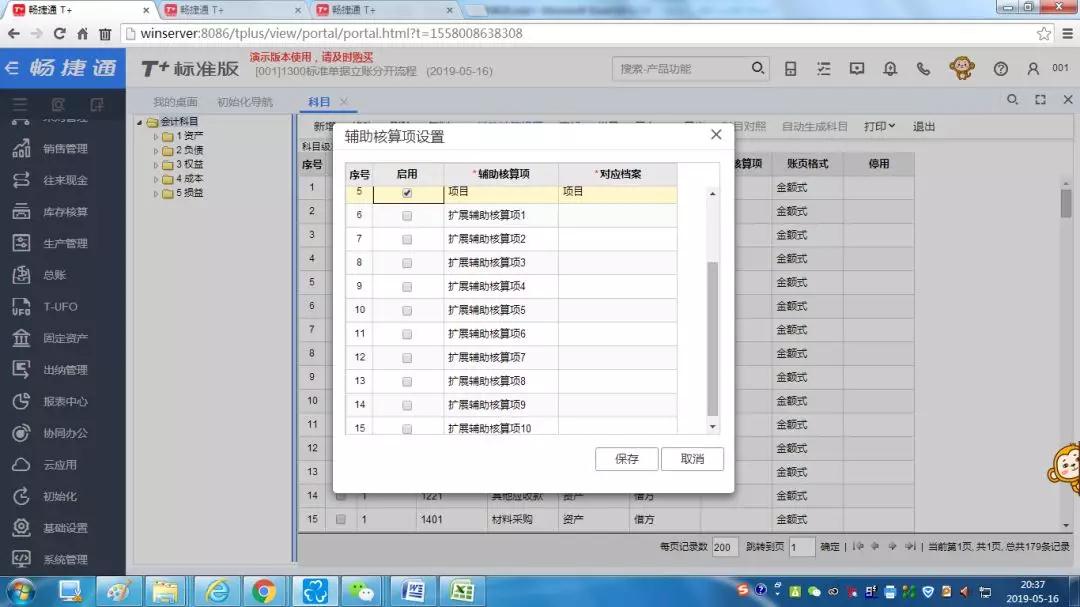The image size is (1080, 607).
Task: Open 固定资产 module in sidebar
Action: point(65,339)
